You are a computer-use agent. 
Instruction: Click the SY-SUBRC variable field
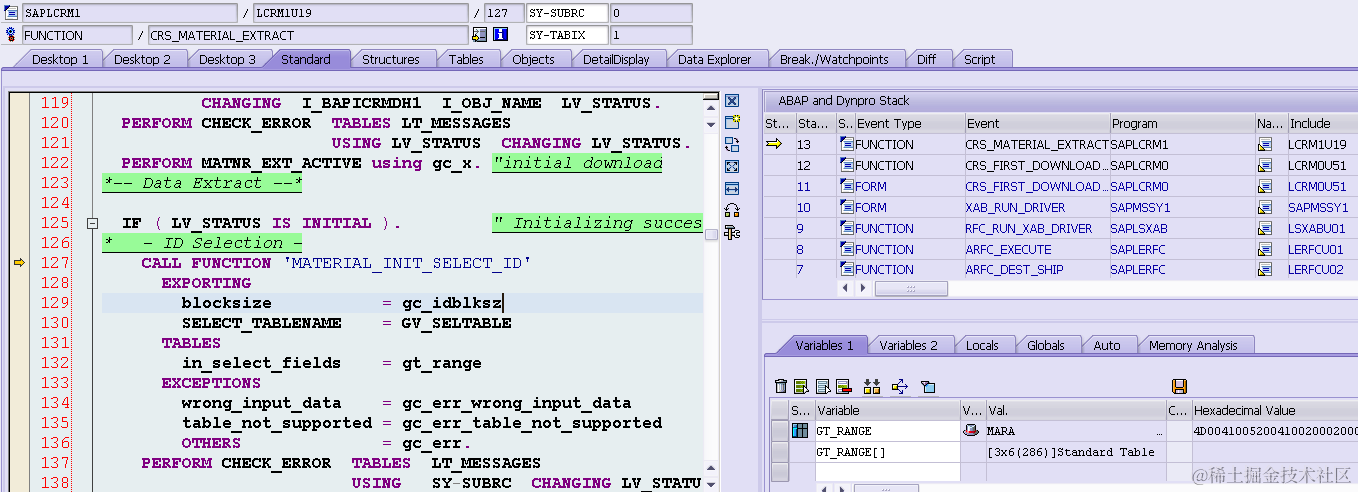click(567, 13)
